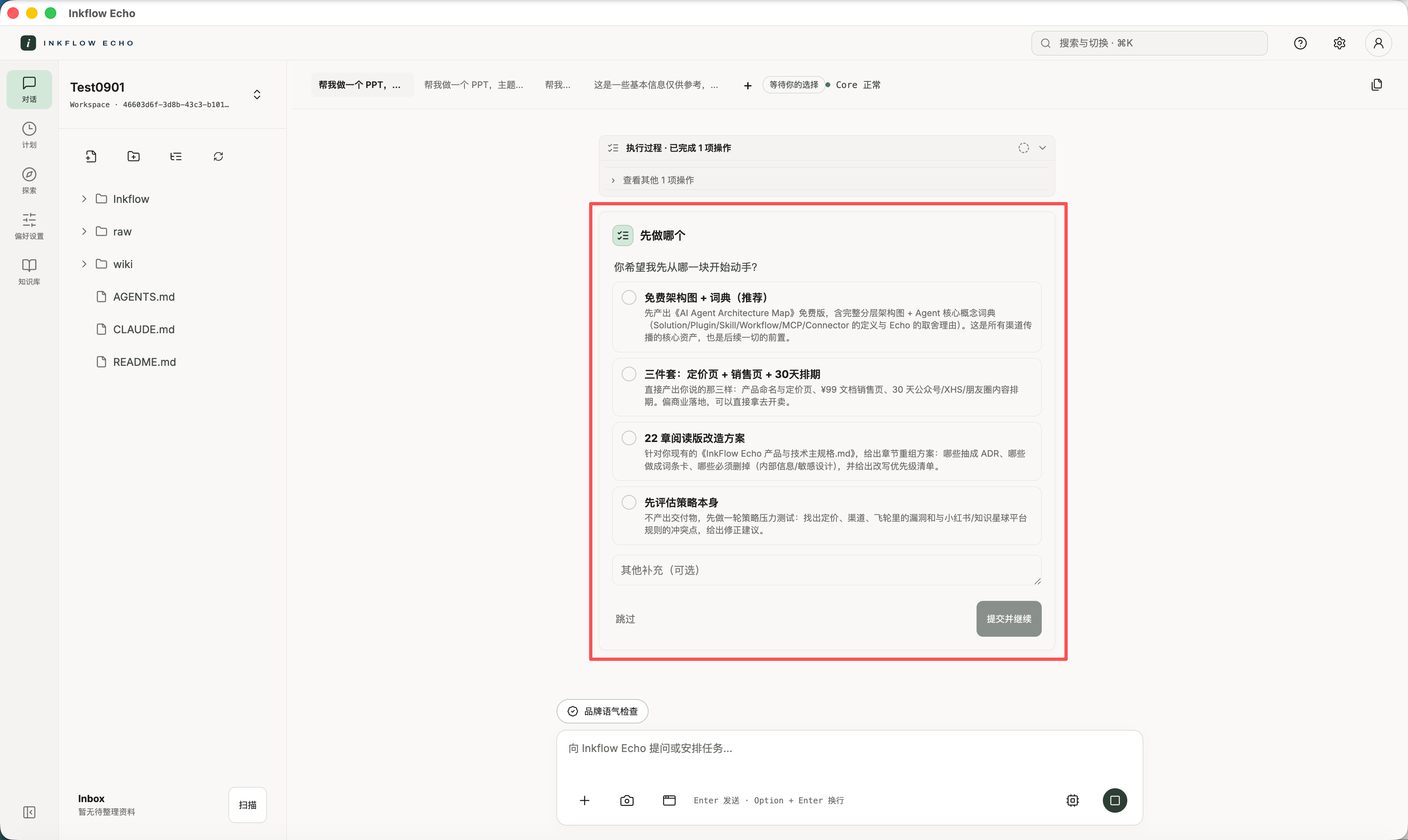
Task: Click the new folder icon
Action: click(134, 156)
